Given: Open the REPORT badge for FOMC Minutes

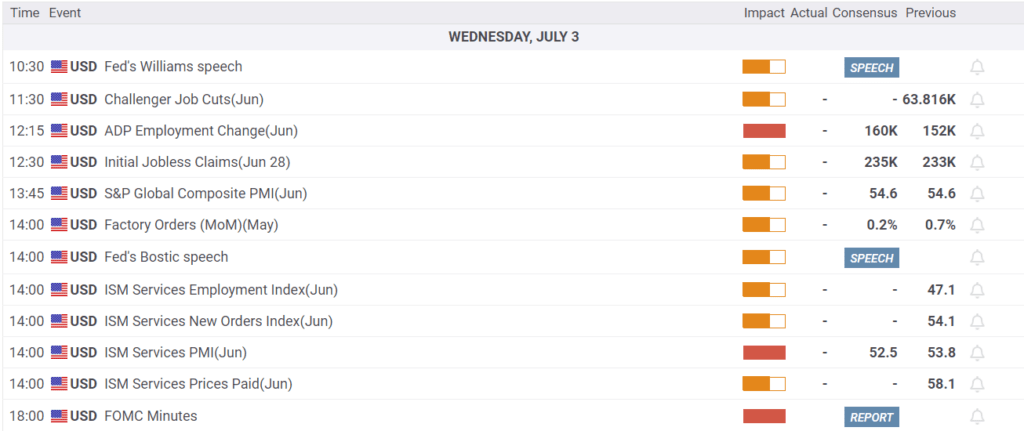Looking at the screenshot, I should (x=871, y=417).
